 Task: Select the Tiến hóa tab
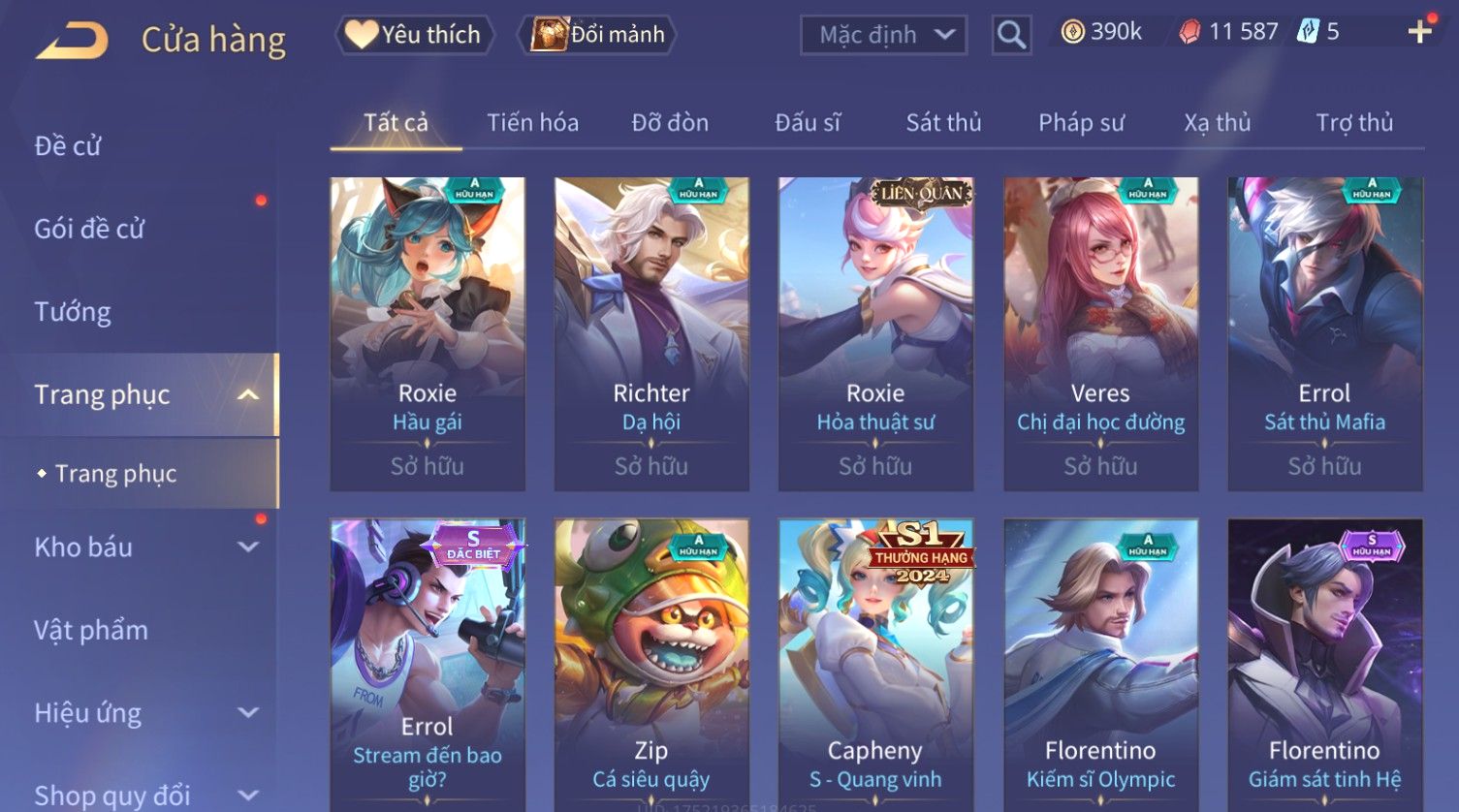[532, 122]
